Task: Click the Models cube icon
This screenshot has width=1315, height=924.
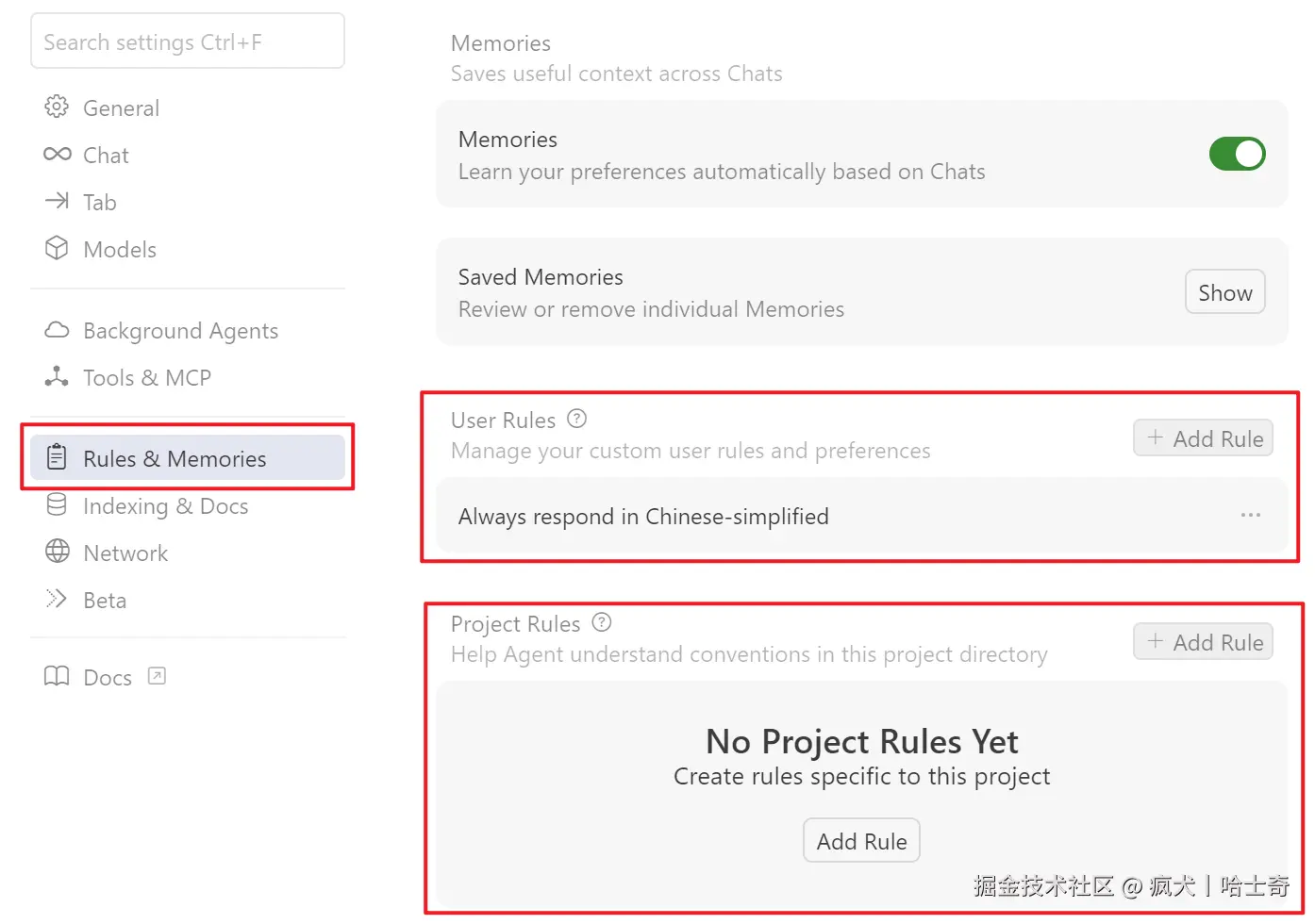Action: 57,248
